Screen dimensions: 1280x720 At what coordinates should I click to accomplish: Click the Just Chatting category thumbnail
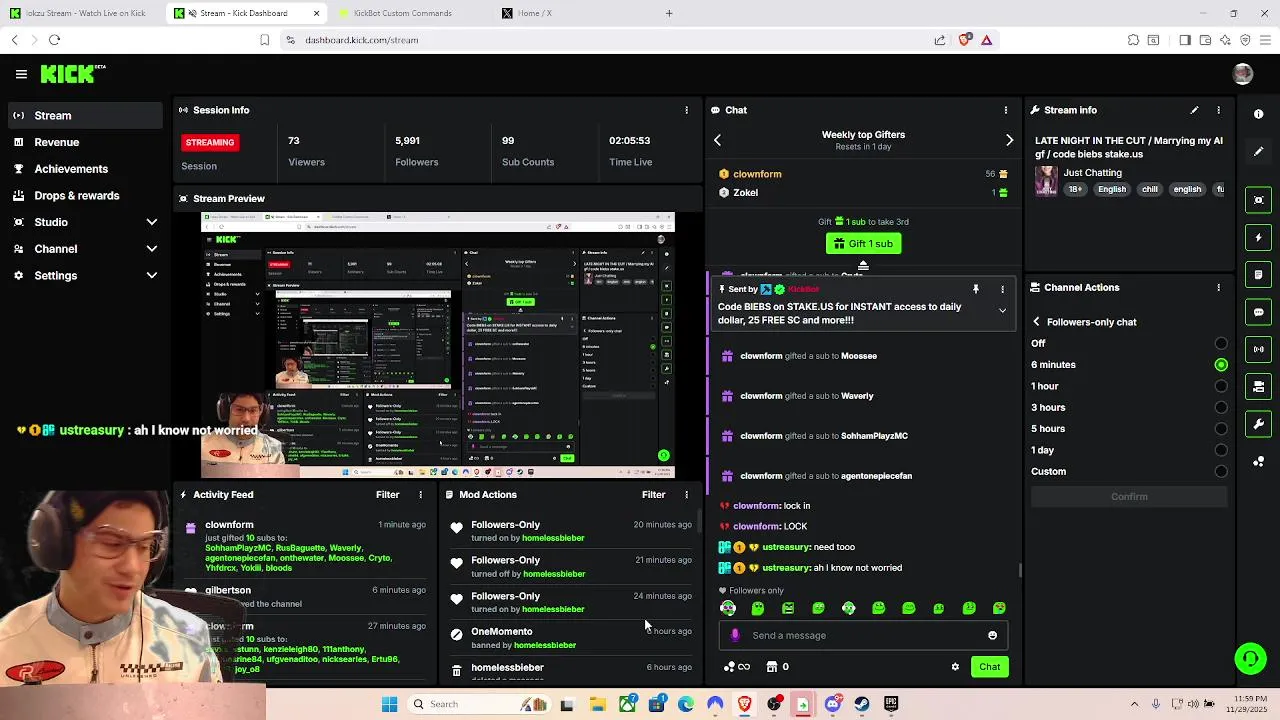[1046, 181]
